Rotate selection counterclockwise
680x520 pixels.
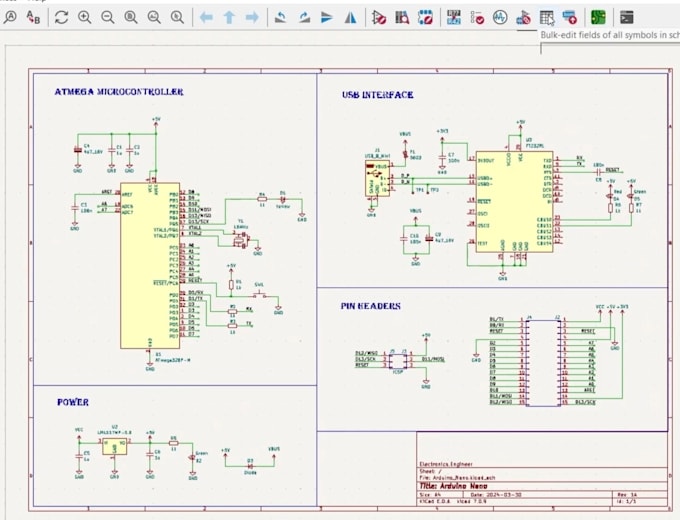tap(281, 17)
